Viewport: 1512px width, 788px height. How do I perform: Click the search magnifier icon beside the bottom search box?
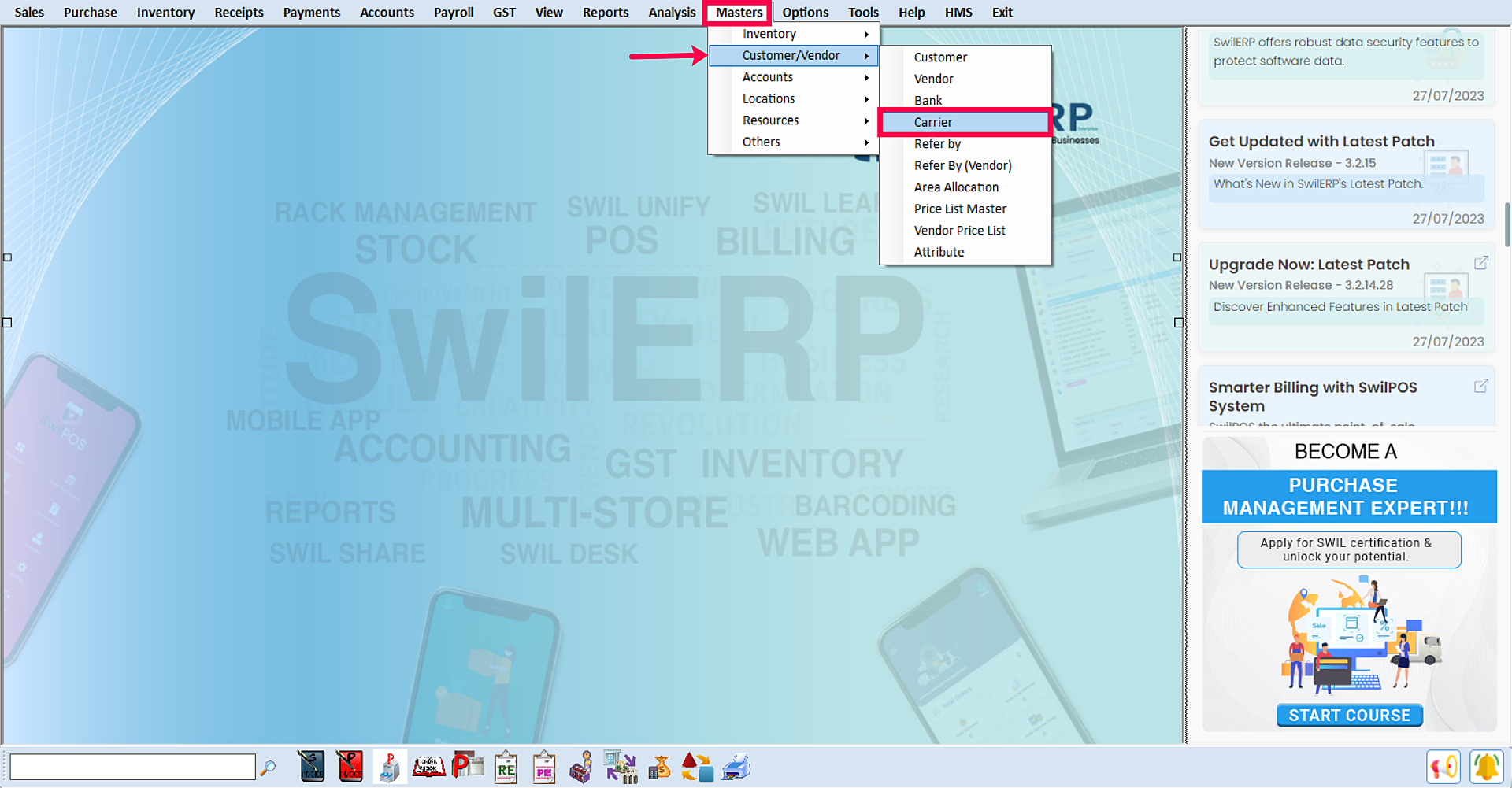(x=268, y=768)
